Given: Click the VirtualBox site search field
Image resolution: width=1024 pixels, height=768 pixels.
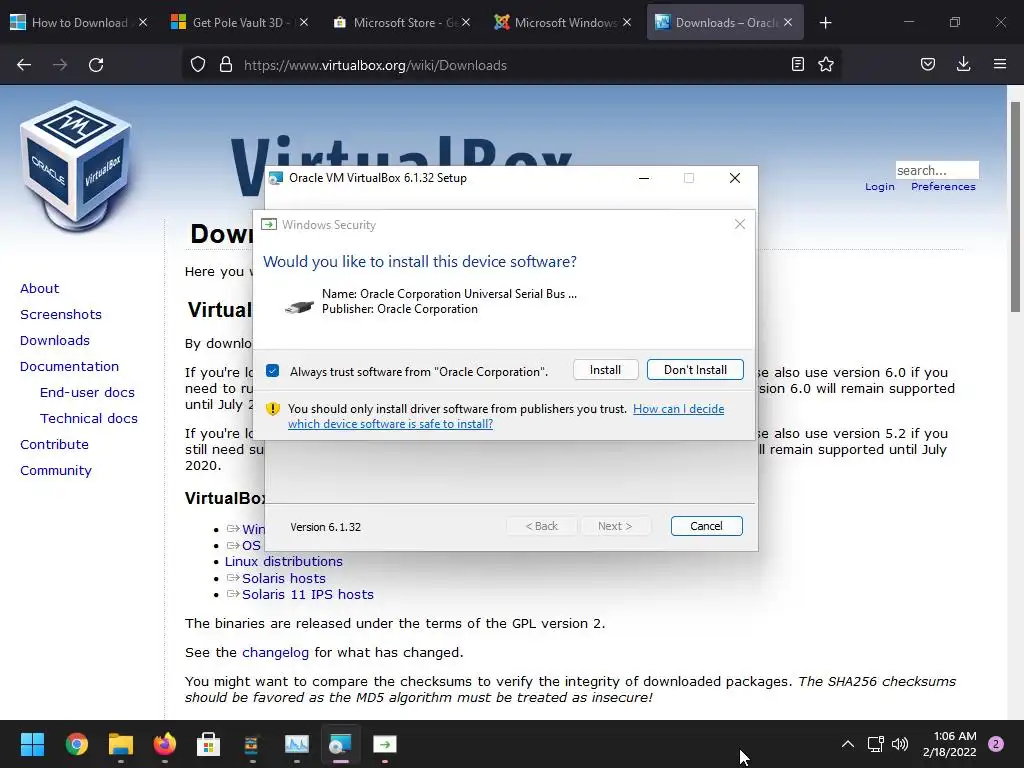Looking at the screenshot, I should (937, 170).
